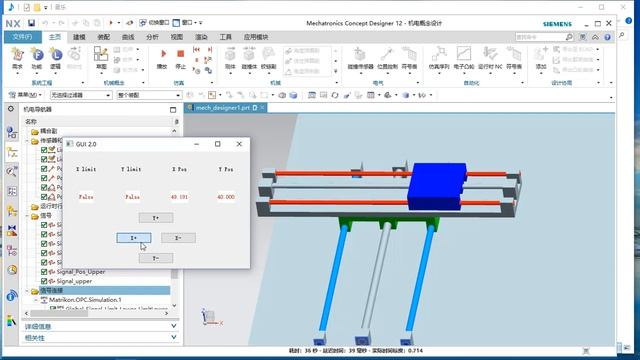Click the blue slider block in 3D view

(x=437, y=186)
